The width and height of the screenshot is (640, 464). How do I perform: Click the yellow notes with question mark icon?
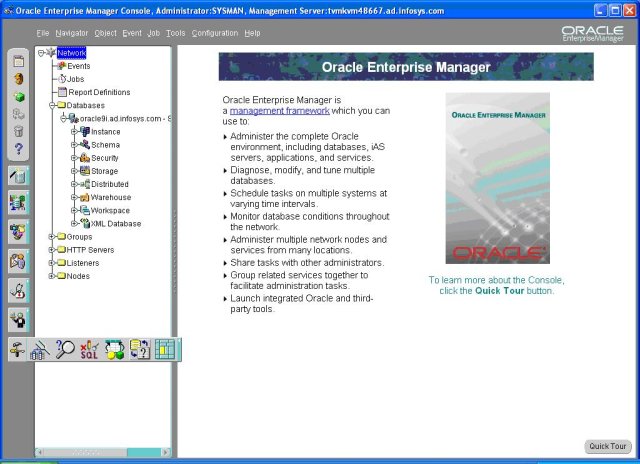coord(140,350)
